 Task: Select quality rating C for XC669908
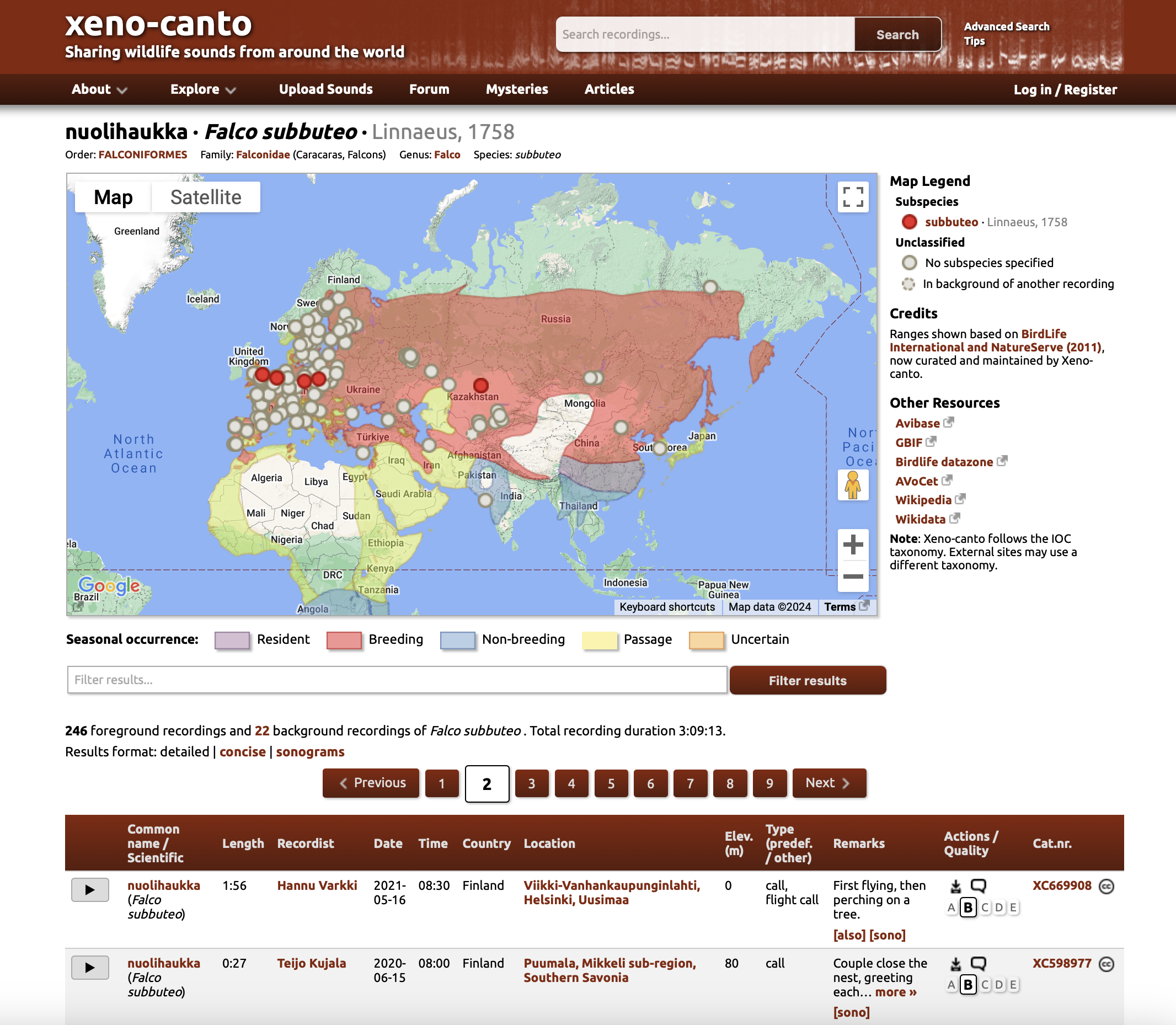click(985, 907)
